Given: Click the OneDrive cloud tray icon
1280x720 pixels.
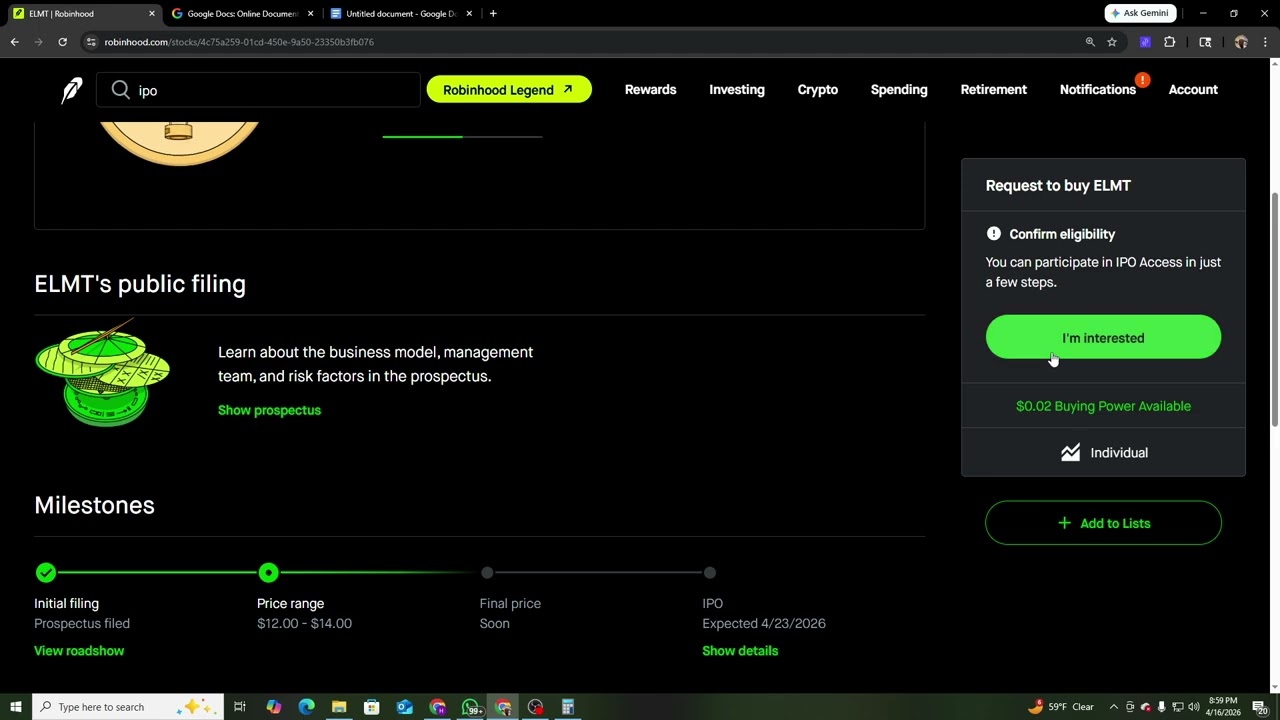Looking at the screenshot, I should pyautogui.click(x=1145, y=707).
